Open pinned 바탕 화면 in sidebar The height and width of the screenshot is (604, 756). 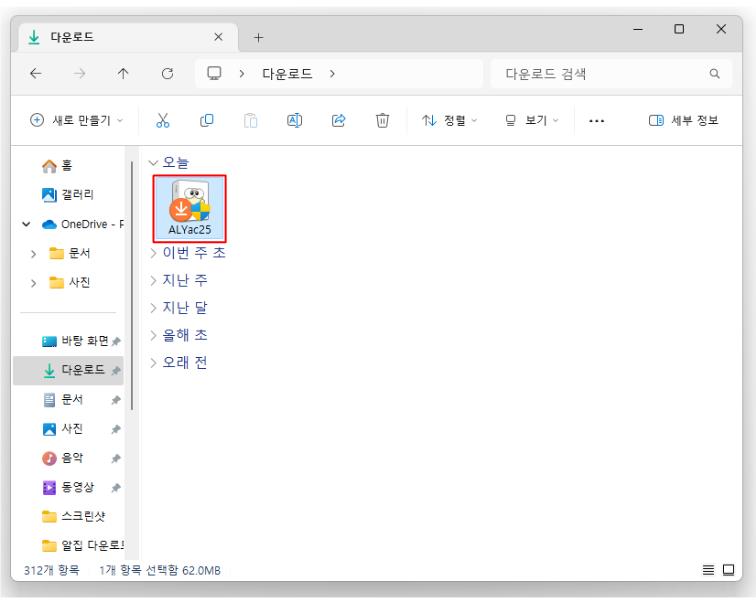[x=75, y=341]
